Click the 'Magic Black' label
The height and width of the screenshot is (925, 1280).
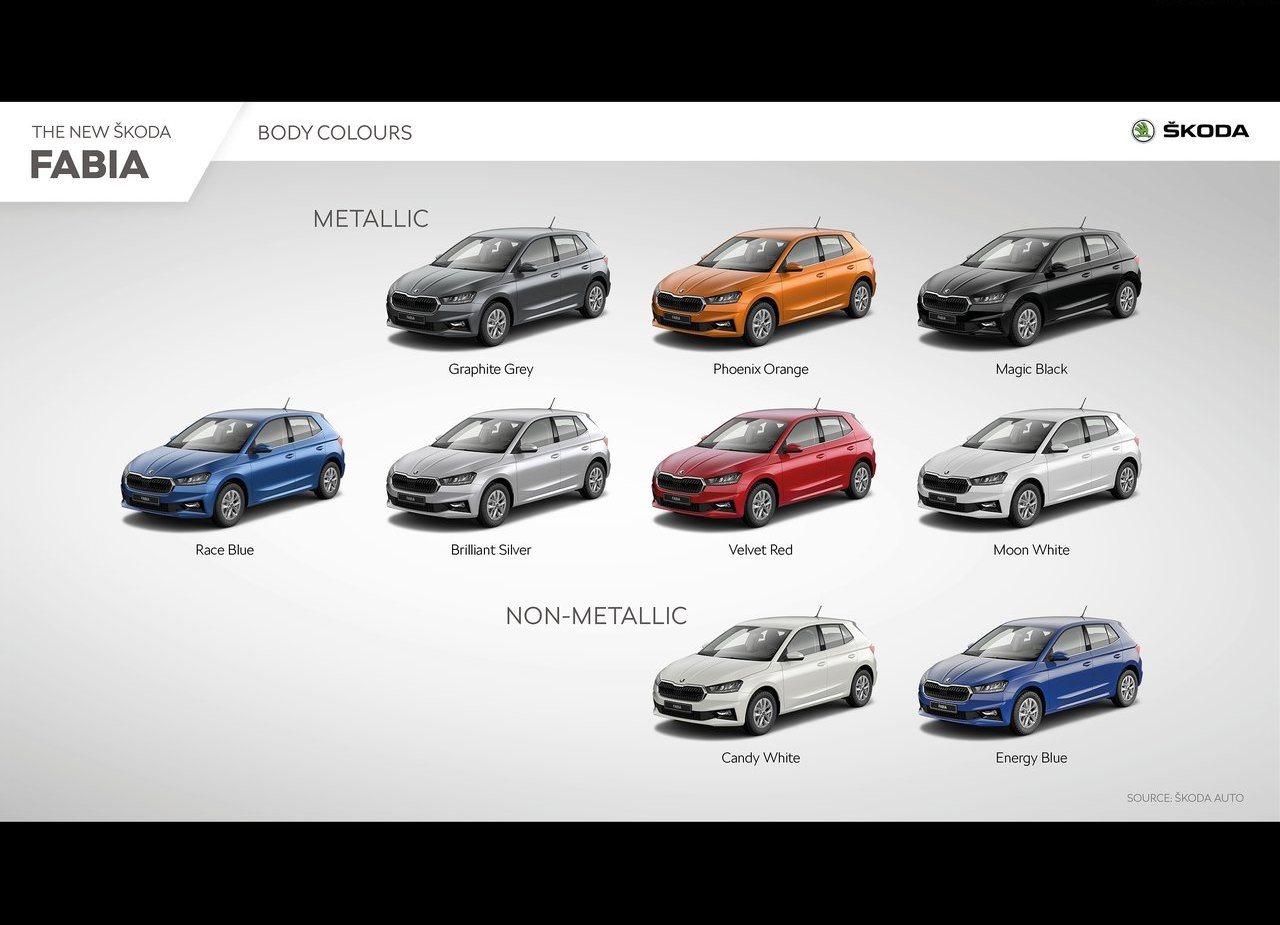tap(1032, 369)
